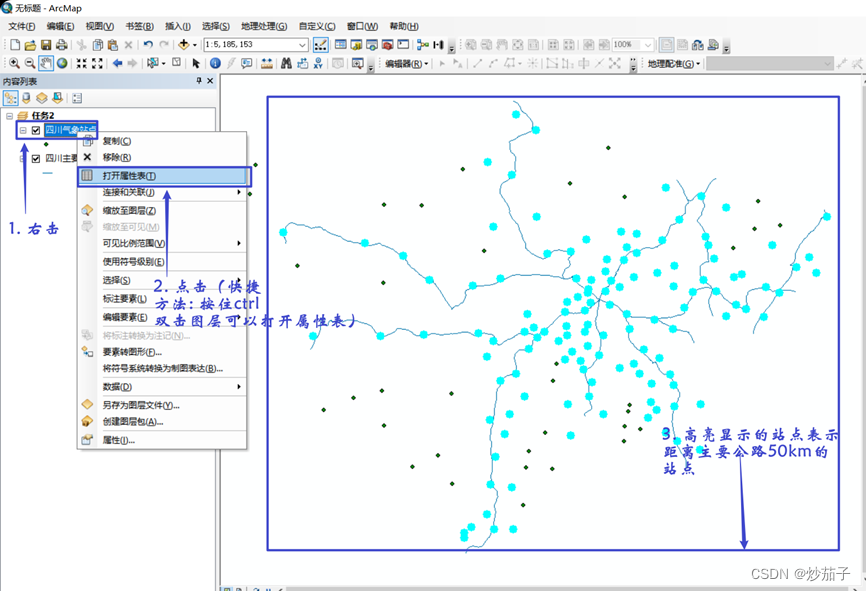Select List By Selection icon
This screenshot has width=866, height=591.
click(57, 98)
